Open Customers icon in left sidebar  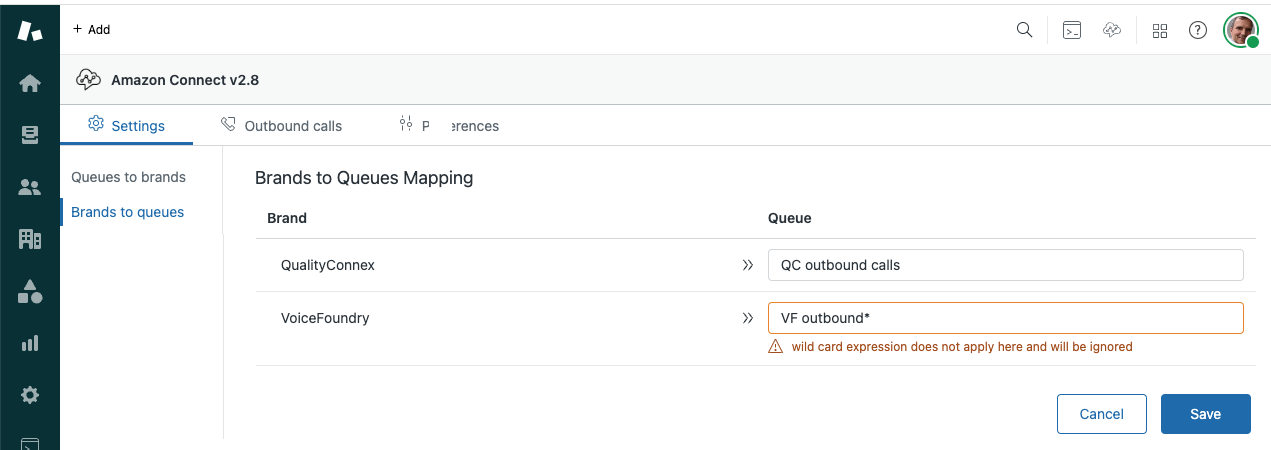[x=30, y=187]
